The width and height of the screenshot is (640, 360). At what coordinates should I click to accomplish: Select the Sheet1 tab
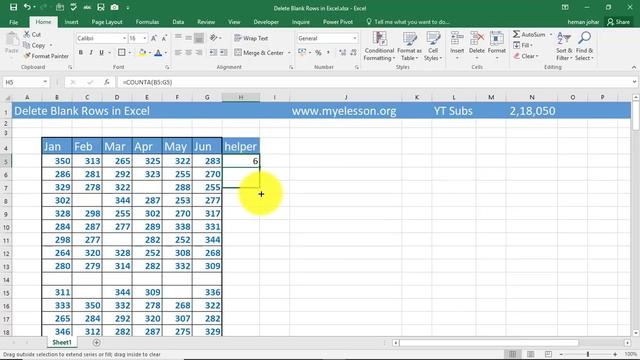coord(62,342)
